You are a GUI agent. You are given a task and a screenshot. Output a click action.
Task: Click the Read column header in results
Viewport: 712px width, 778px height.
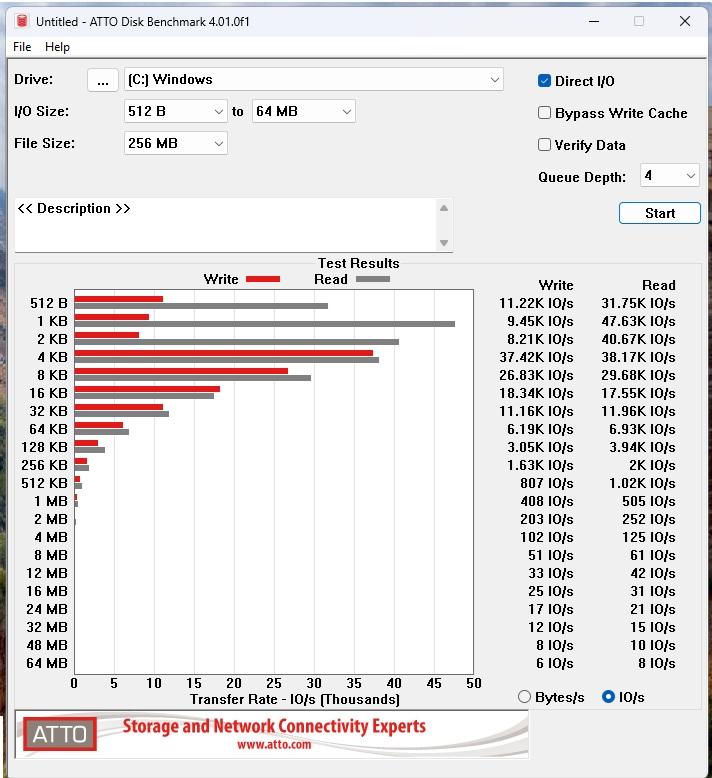(659, 285)
